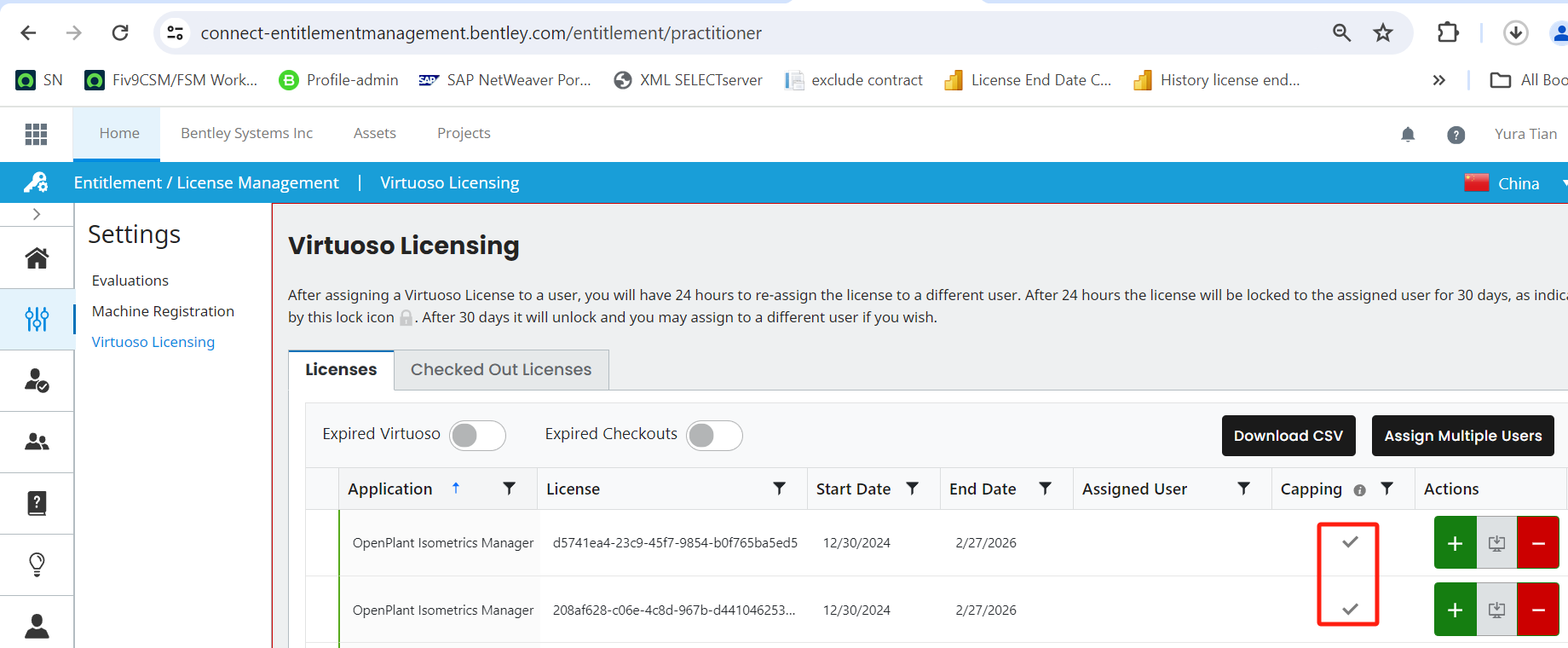This screenshot has width=1568, height=648.
Task: Click capping checkmark for license 208af628
Action: (x=1350, y=609)
